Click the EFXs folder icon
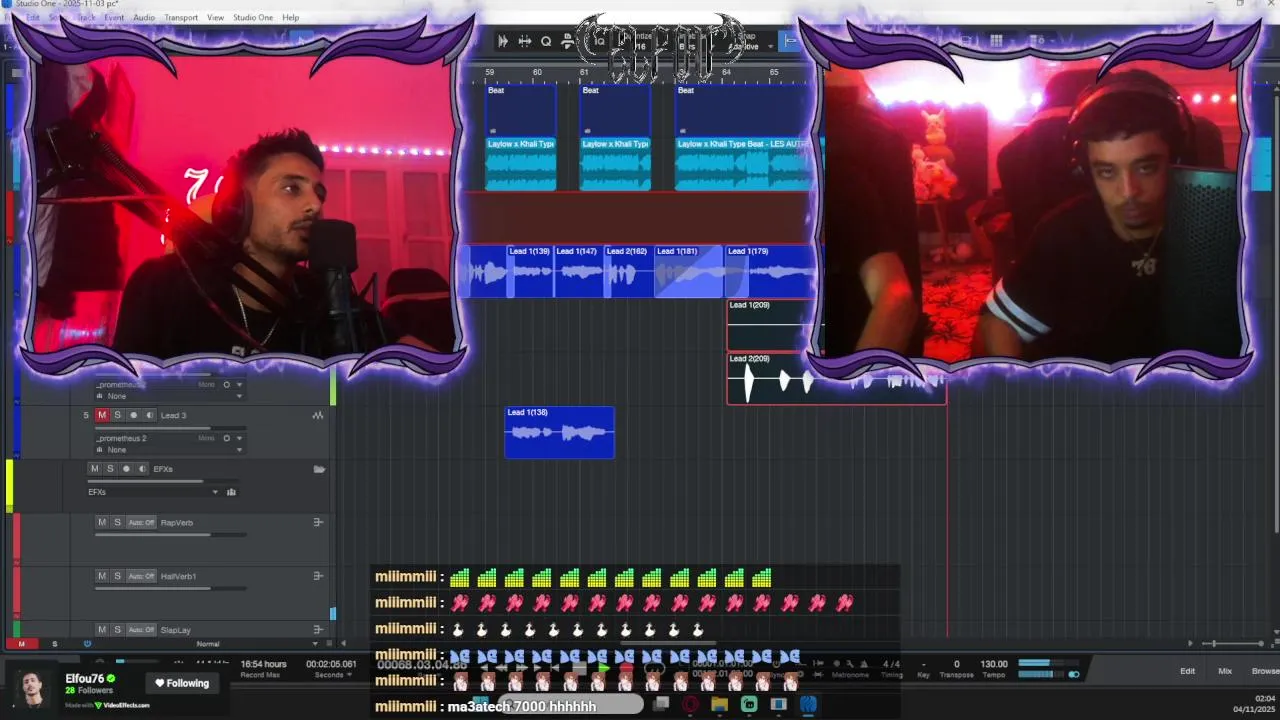 click(319, 469)
